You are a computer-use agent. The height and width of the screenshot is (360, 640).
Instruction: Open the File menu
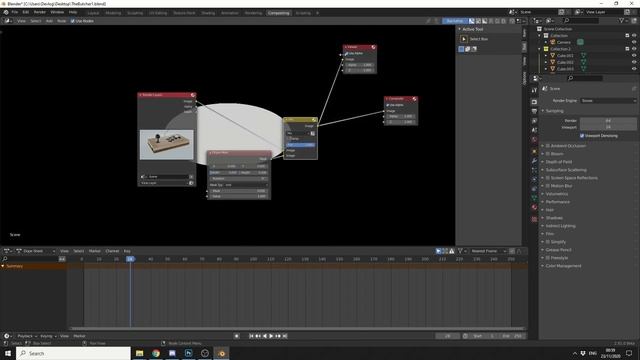tap(15, 12)
